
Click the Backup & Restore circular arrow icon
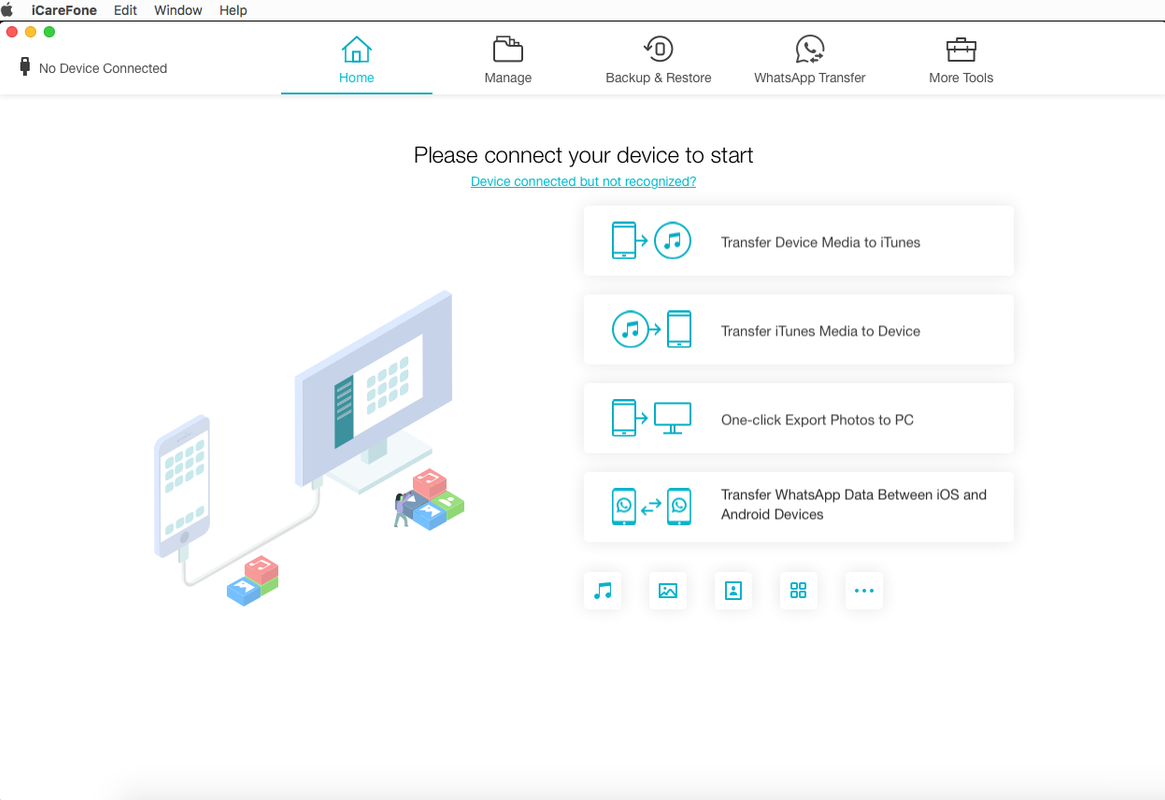pos(658,49)
